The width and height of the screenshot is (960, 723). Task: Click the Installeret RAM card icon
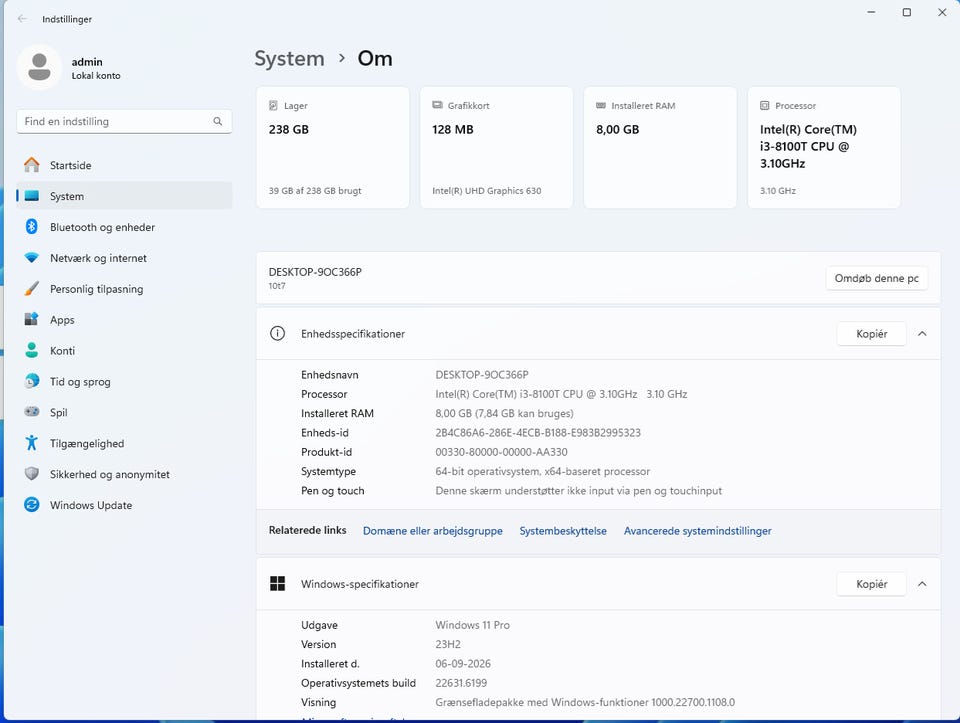point(601,105)
